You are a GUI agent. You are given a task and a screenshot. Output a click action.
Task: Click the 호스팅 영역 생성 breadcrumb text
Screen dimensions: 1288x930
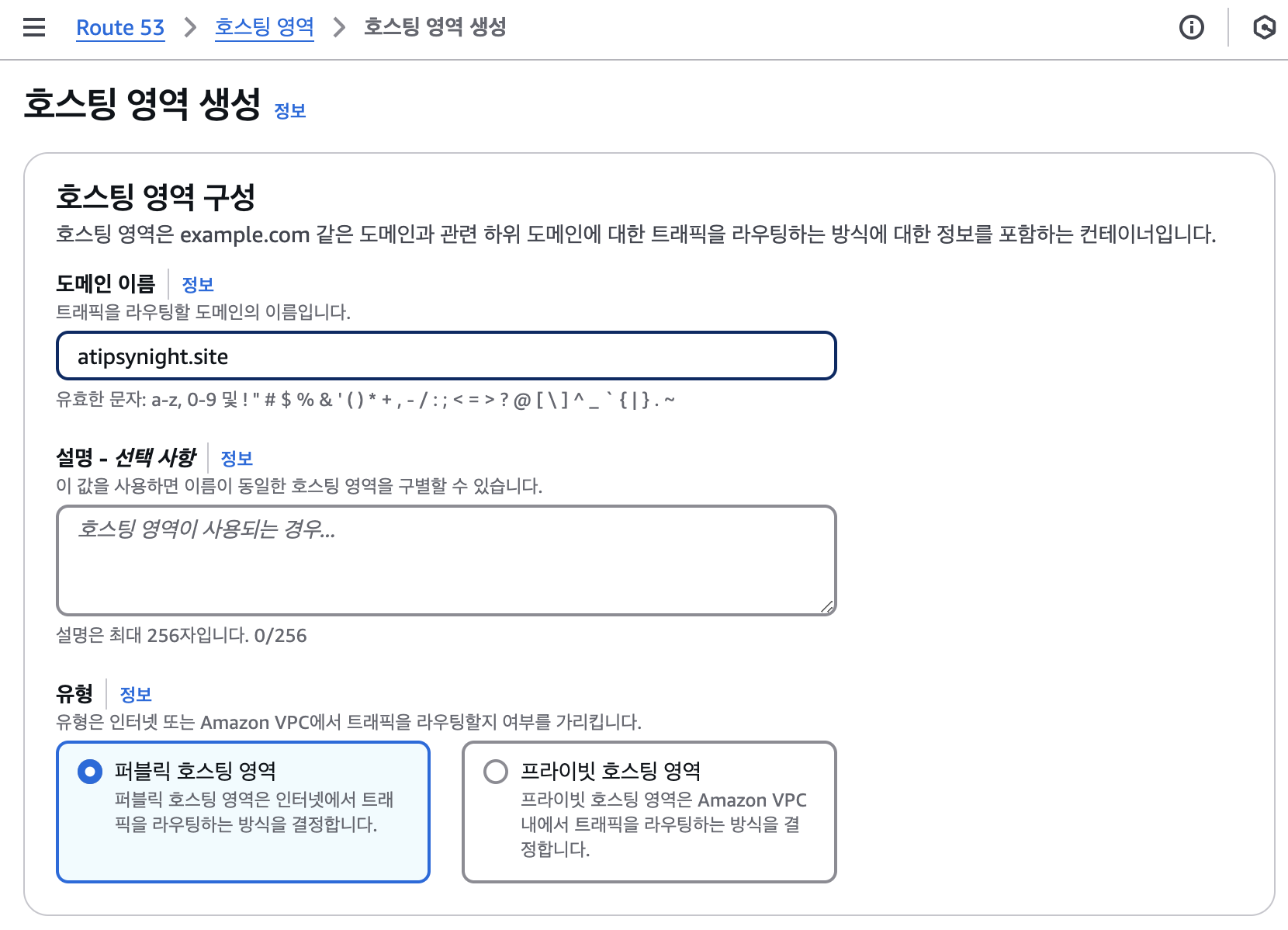[435, 27]
